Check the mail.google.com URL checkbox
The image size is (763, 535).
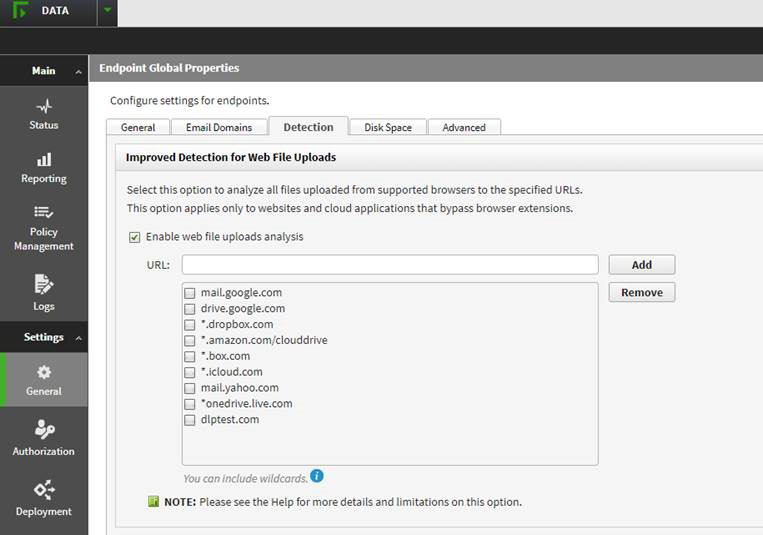pyautogui.click(x=190, y=293)
